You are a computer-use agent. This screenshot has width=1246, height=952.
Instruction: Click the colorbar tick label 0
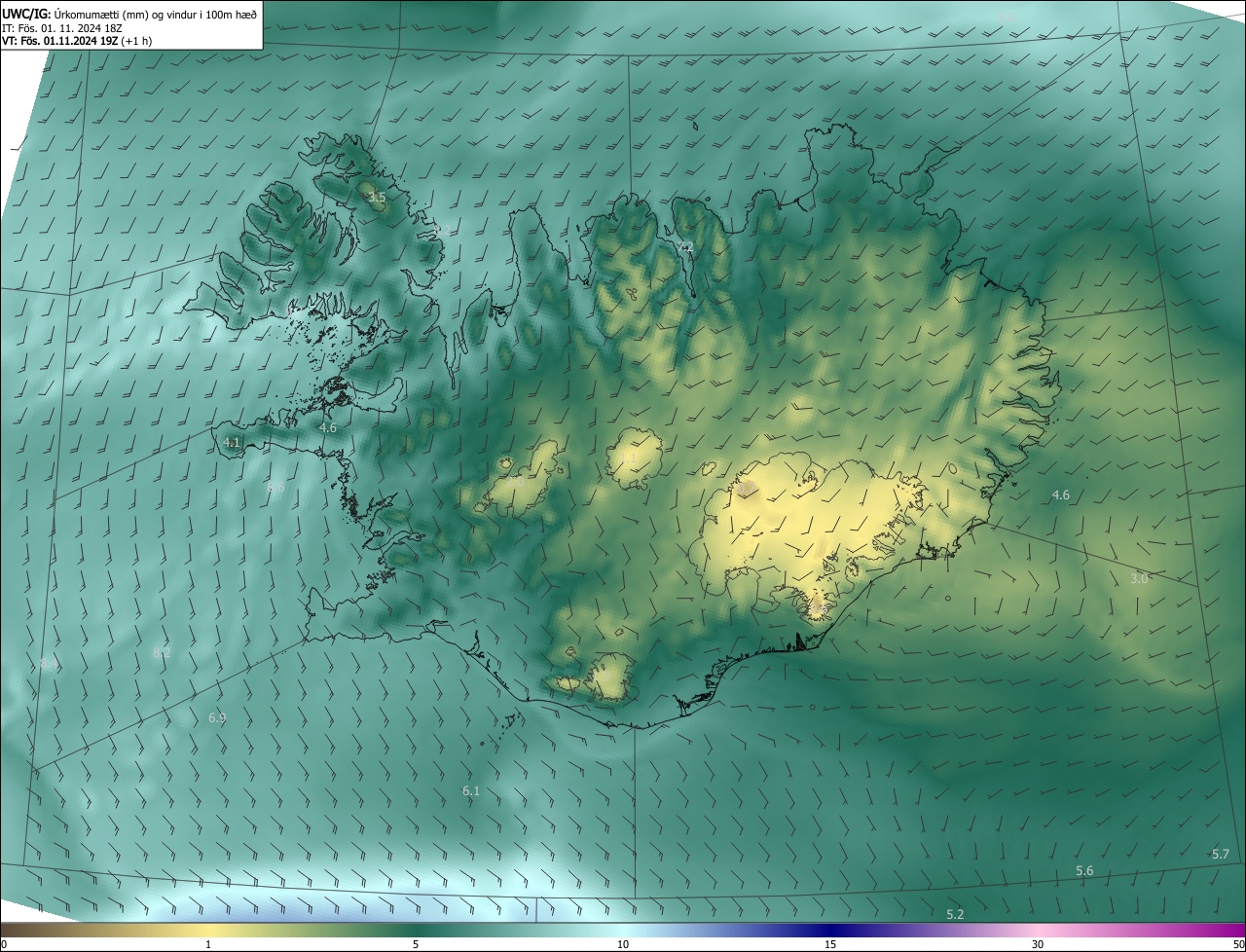click(4, 945)
